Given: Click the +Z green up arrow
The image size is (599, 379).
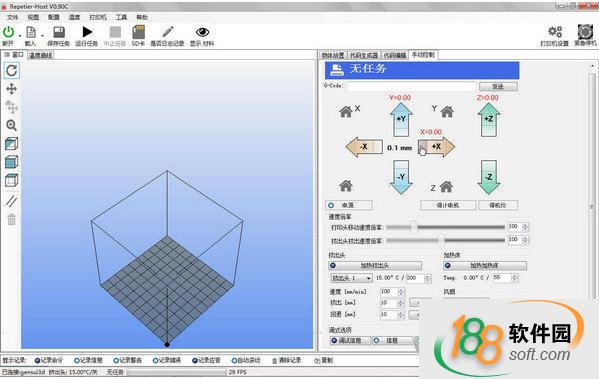Looking at the screenshot, I should pos(489,120).
